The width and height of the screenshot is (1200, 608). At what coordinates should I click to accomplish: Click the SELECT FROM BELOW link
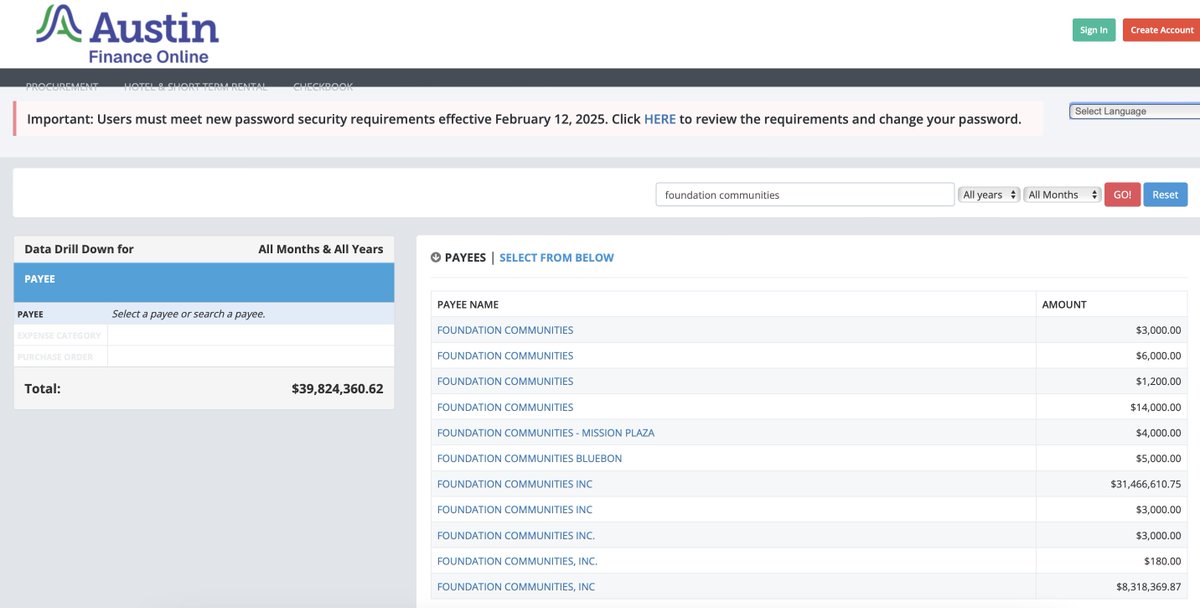click(x=557, y=258)
